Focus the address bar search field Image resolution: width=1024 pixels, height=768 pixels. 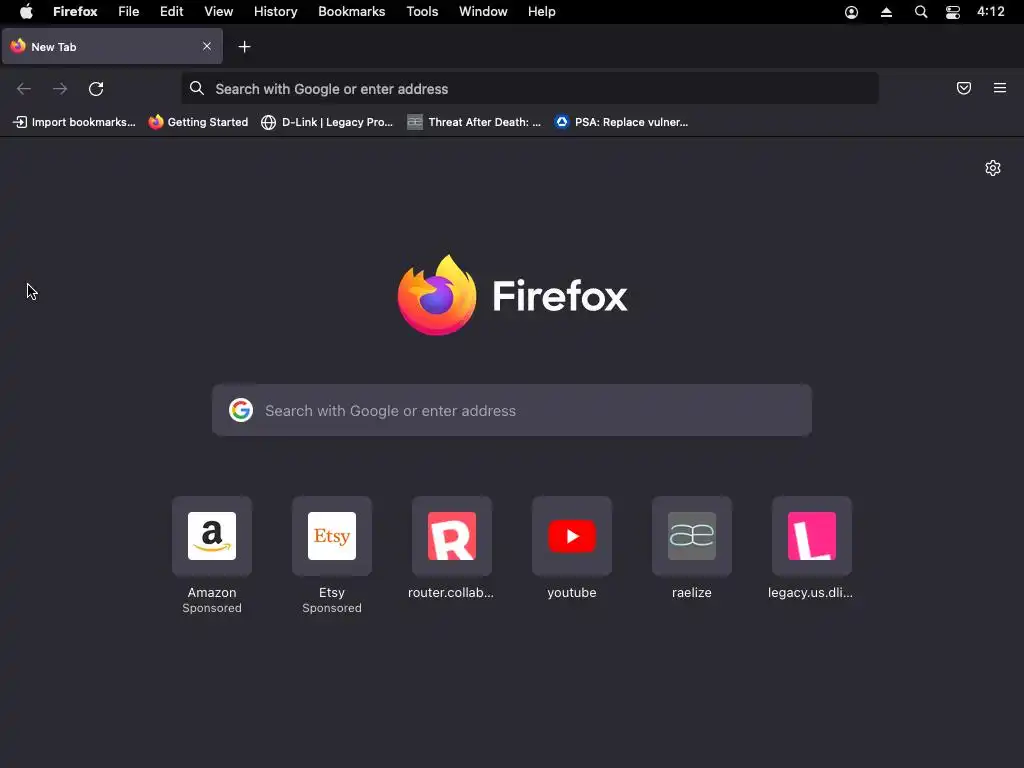click(530, 89)
